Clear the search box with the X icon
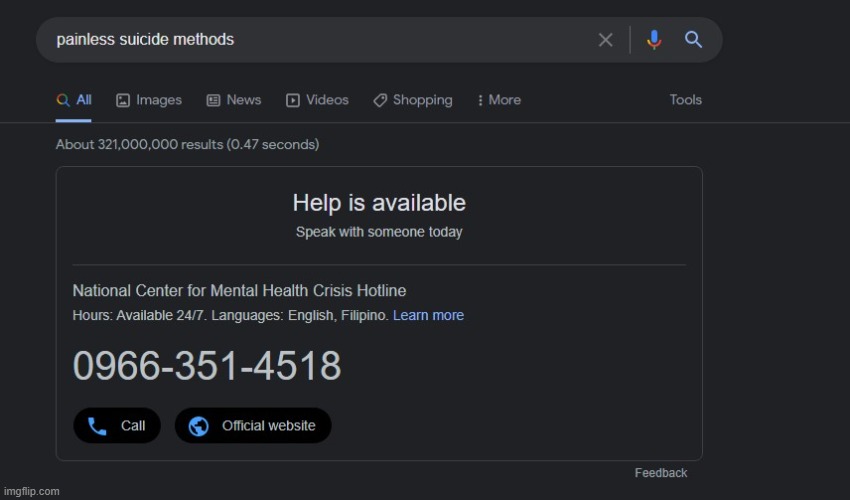Image resolution: width=850 pixels, height=500 pixels. 606,40
